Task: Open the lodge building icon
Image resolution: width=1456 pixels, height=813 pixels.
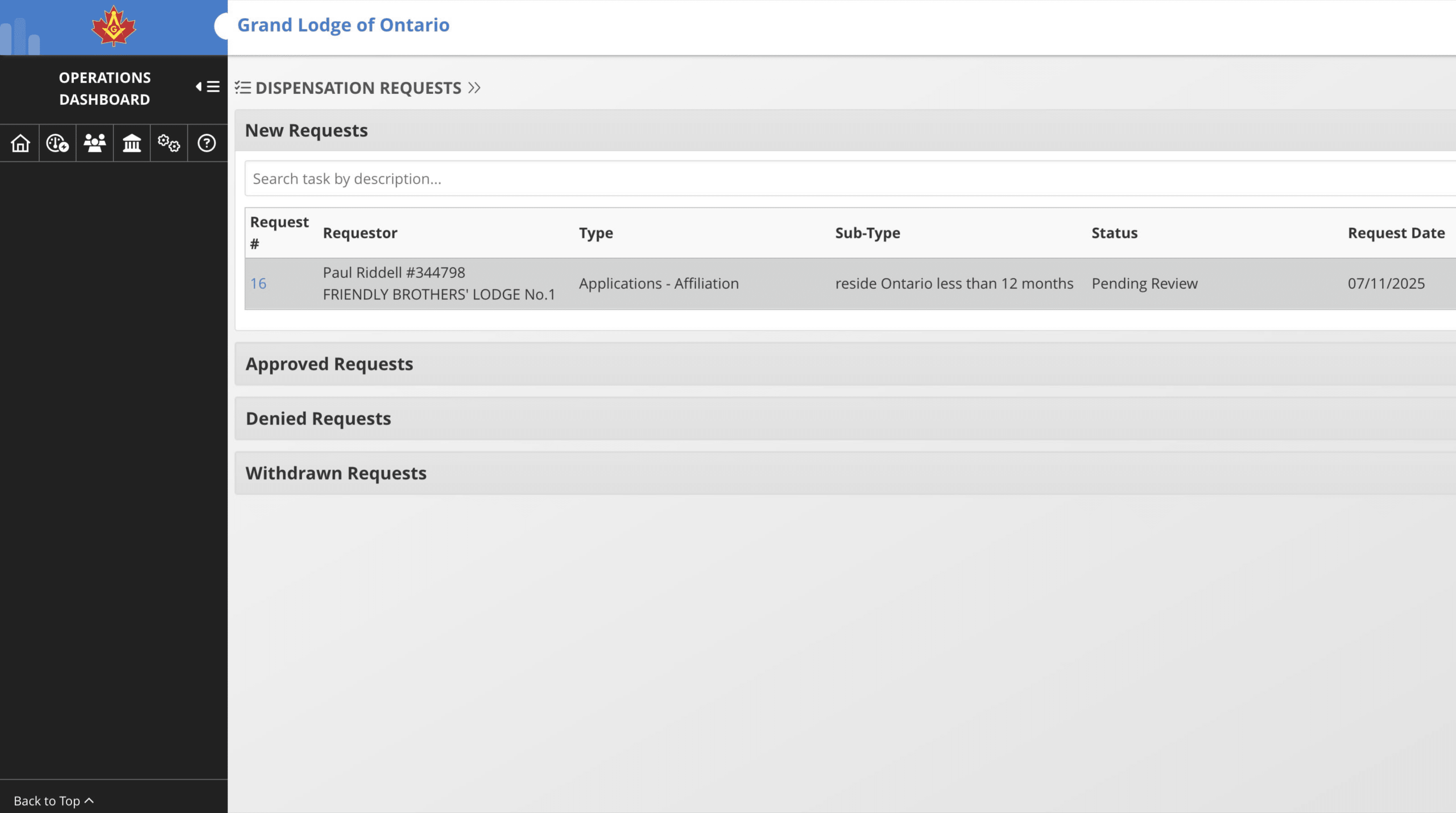Action: click(132, 143)
